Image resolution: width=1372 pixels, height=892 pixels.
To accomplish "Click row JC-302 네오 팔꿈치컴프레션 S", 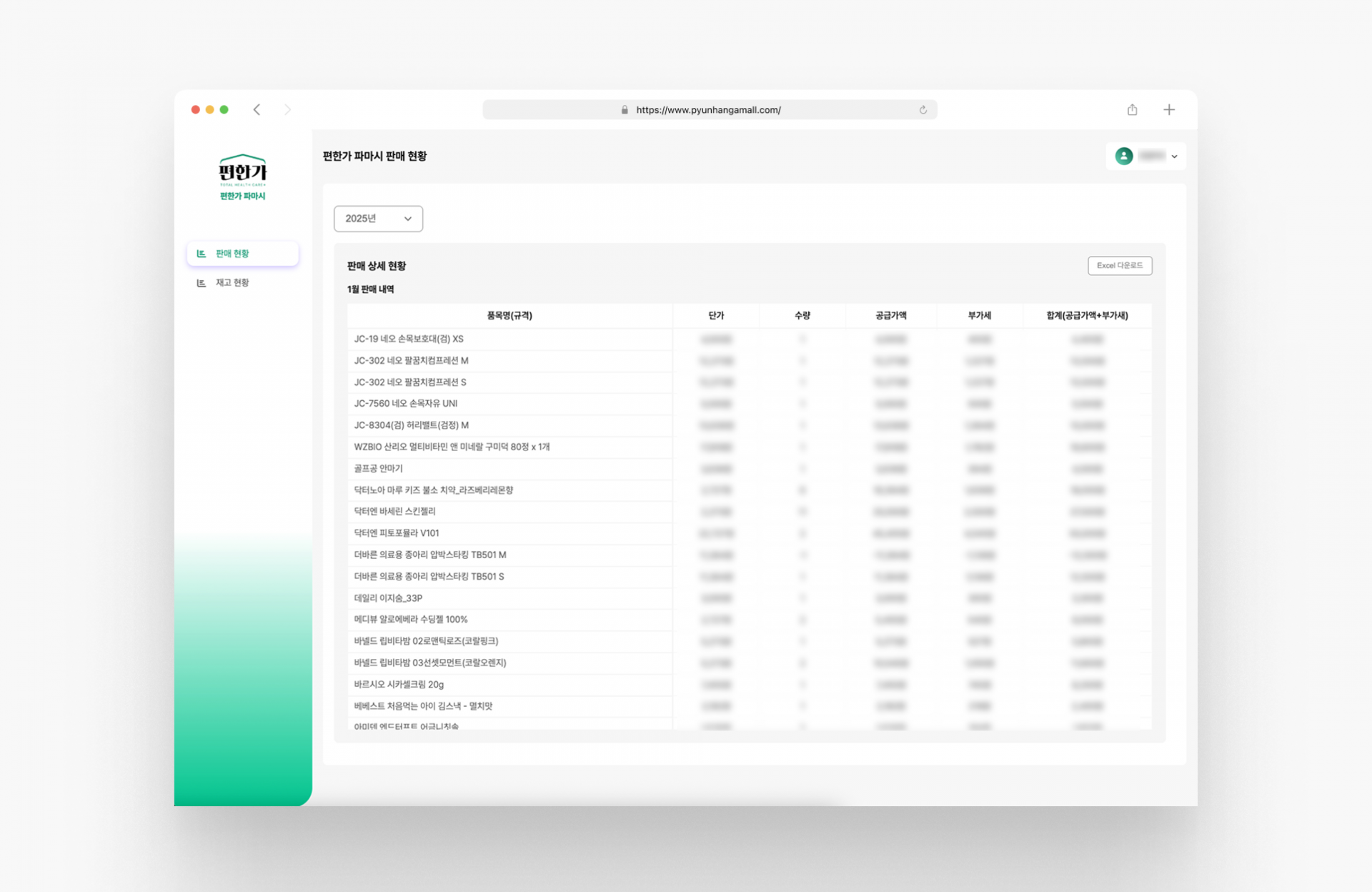I will 749,382.
